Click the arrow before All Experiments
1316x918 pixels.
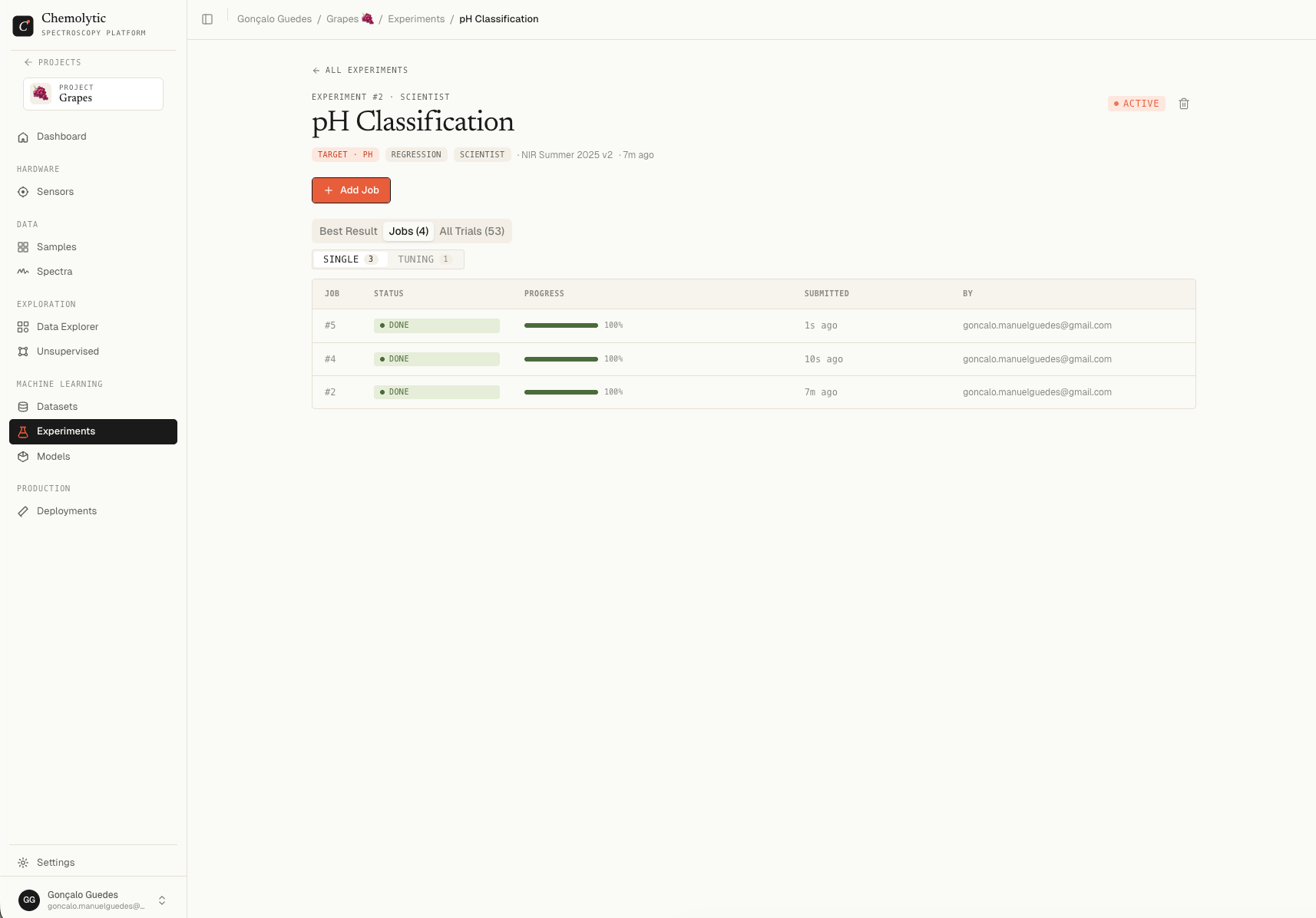(316, 71)
